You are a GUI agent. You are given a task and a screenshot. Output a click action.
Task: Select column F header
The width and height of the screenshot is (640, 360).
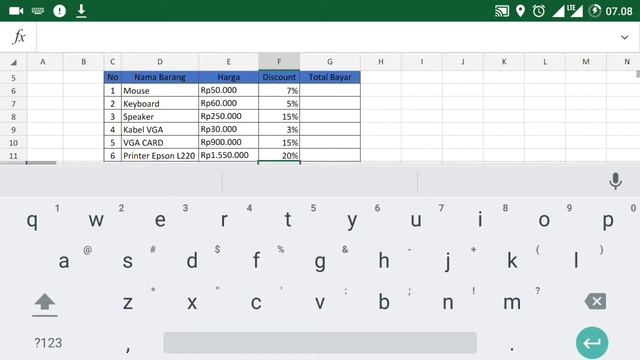pyautogui.click(x=279, y=62)
